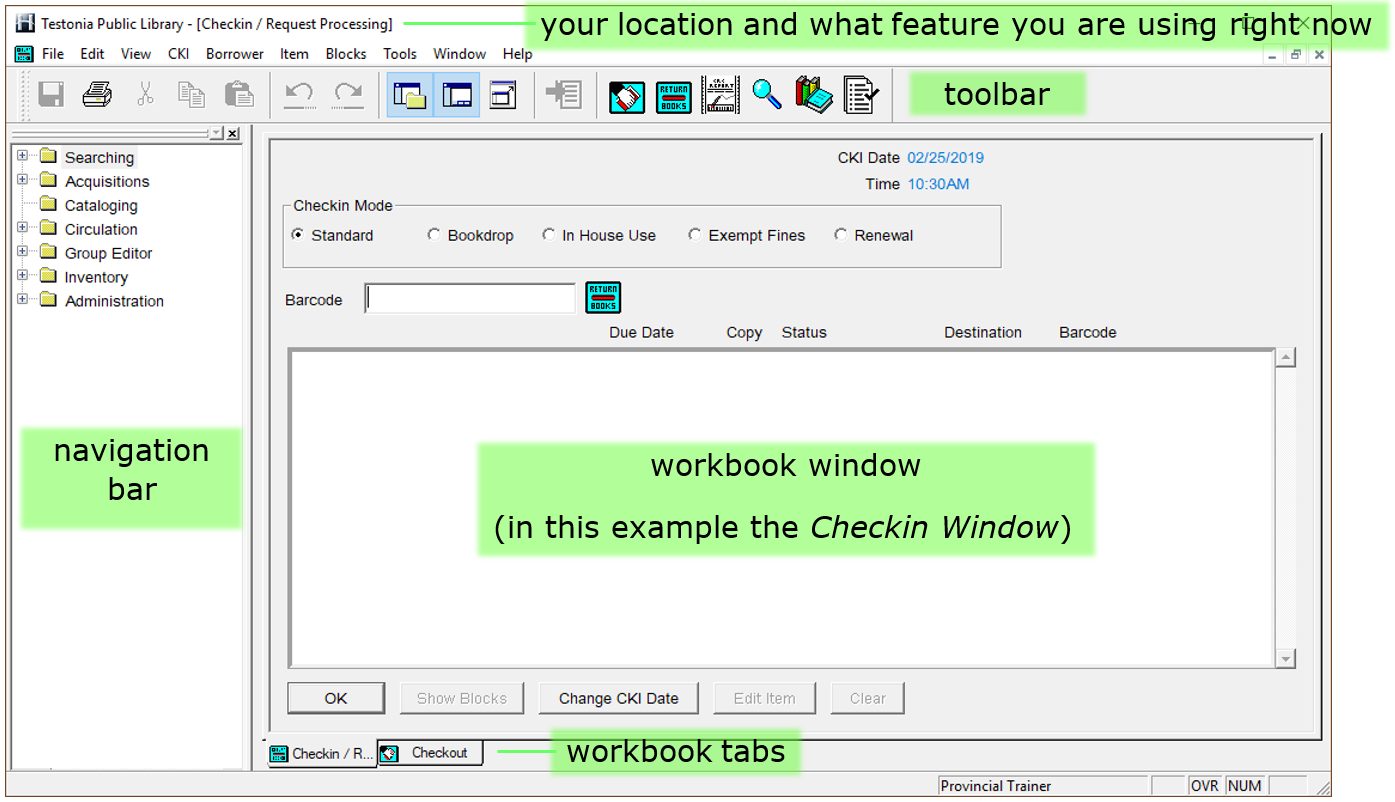Click the Change CKI Date button
The height and width of the screenshot is (802, 1395).
coord(618,698)
